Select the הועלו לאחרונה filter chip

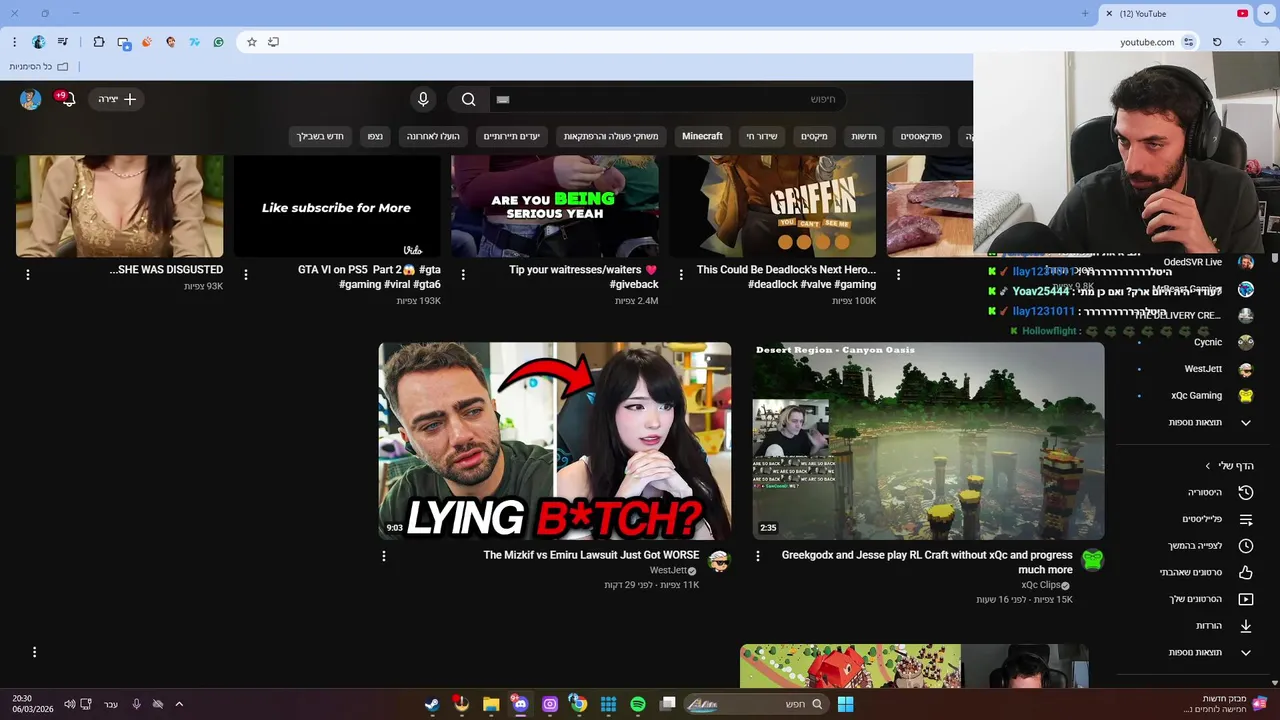[433, 136]
